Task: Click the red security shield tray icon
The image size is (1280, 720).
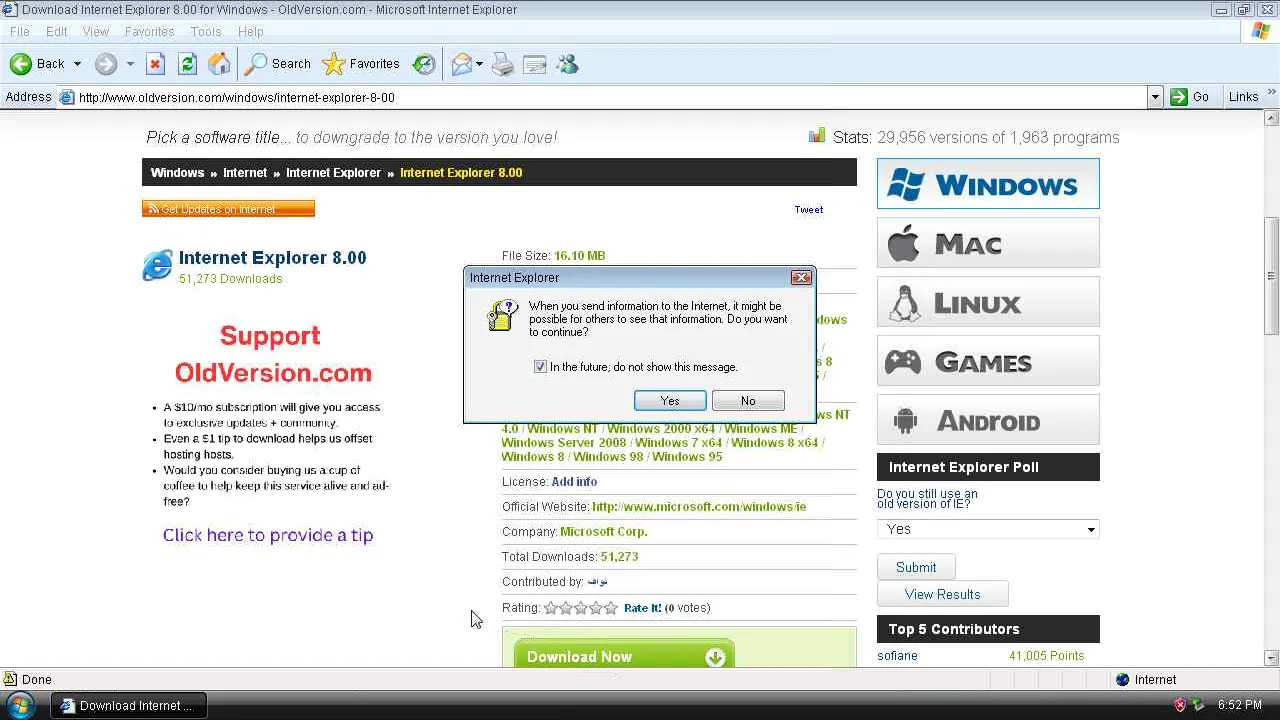Action: click(x=1180, y=705)
